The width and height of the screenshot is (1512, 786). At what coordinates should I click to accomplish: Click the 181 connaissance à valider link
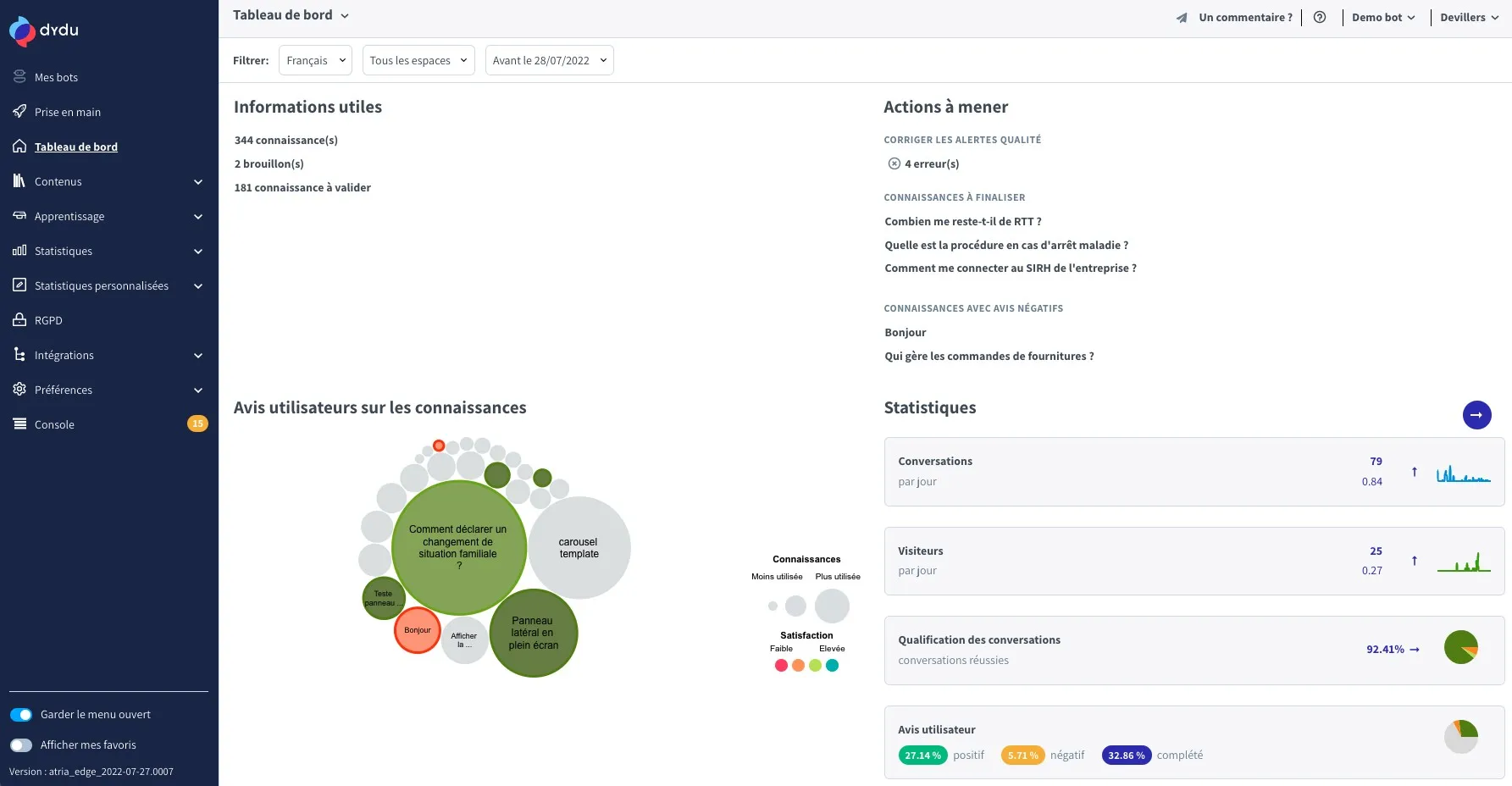coord(302,187)
